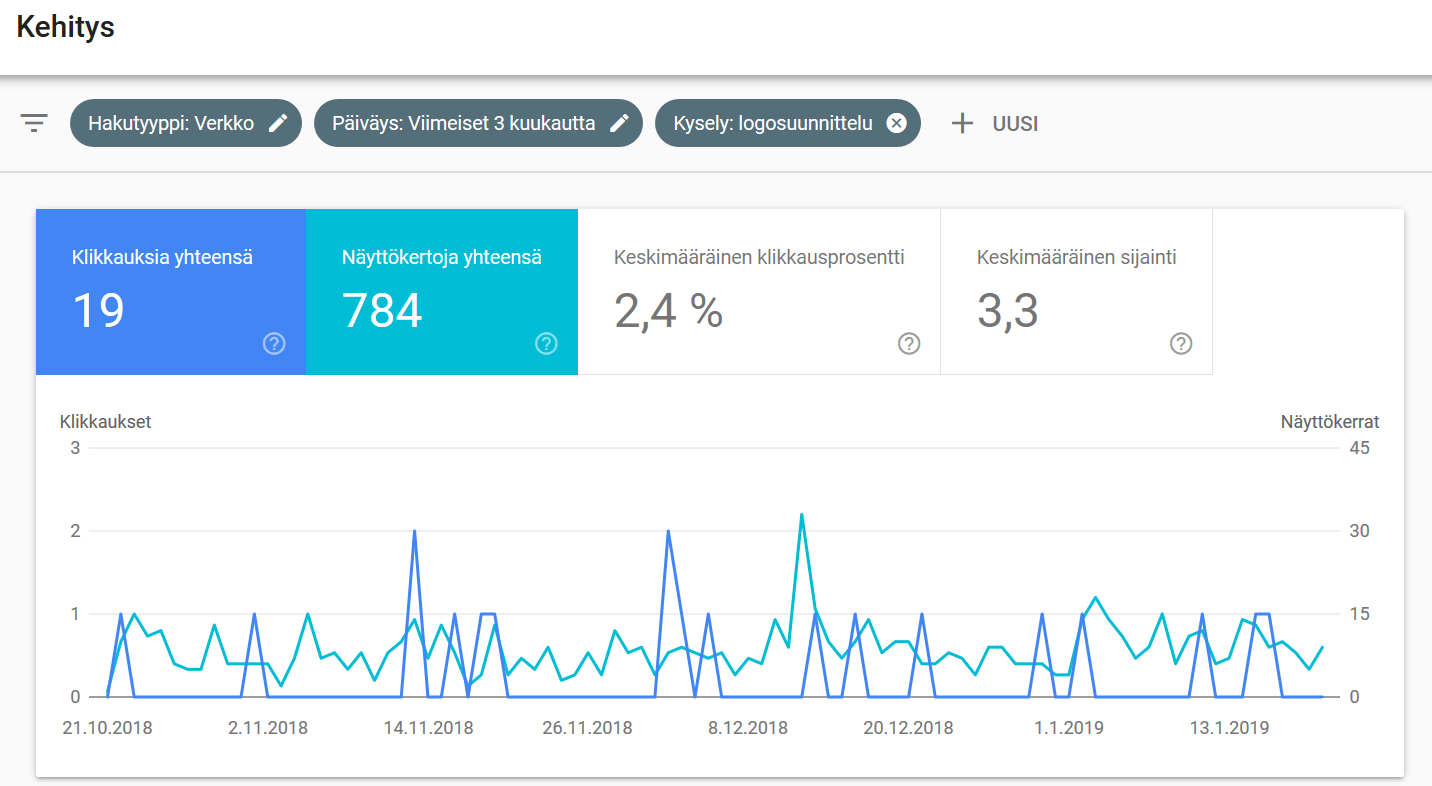Screen dimensions: 1432x786
Task: Click the Hakutyyppi: Verkko filter chip
Action: [x=186, y=123]
